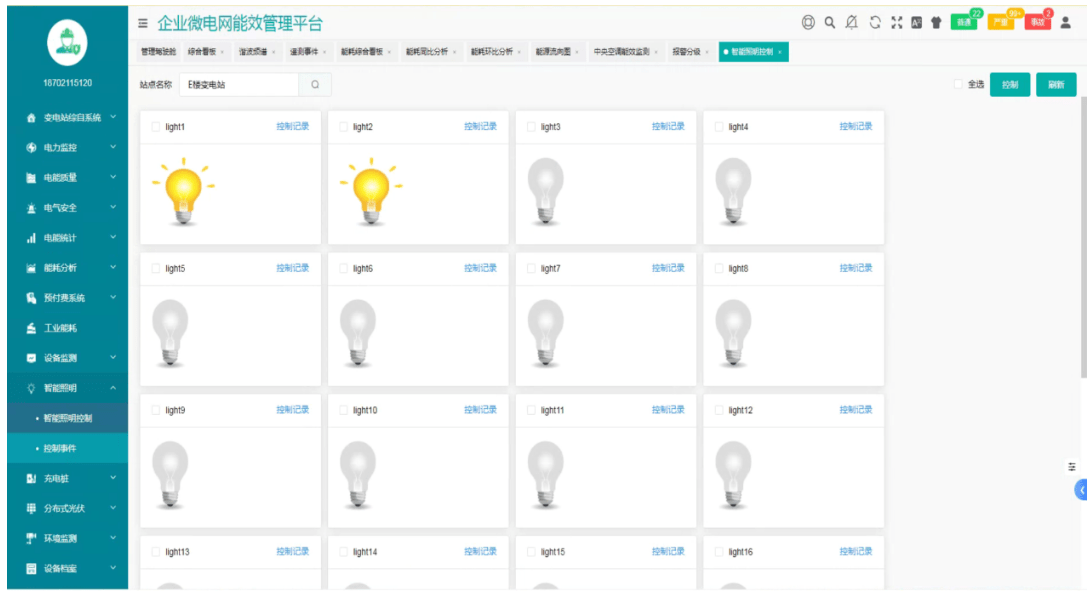This screenshot has width=1091, height=595.
Task: Click the vertical scrollbar of the lights panel
Action: [1083, 237]
